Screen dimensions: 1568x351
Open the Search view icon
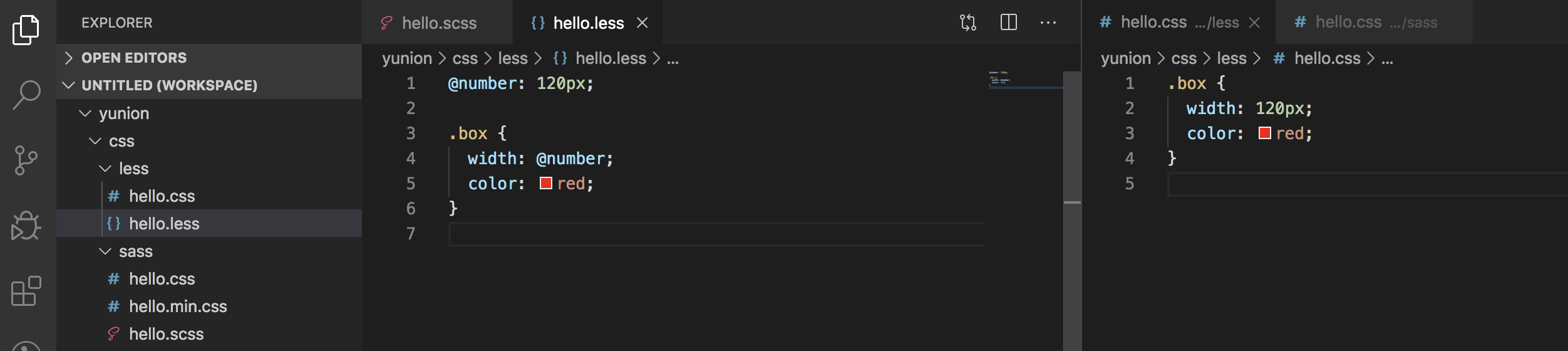tap(26, 95)
